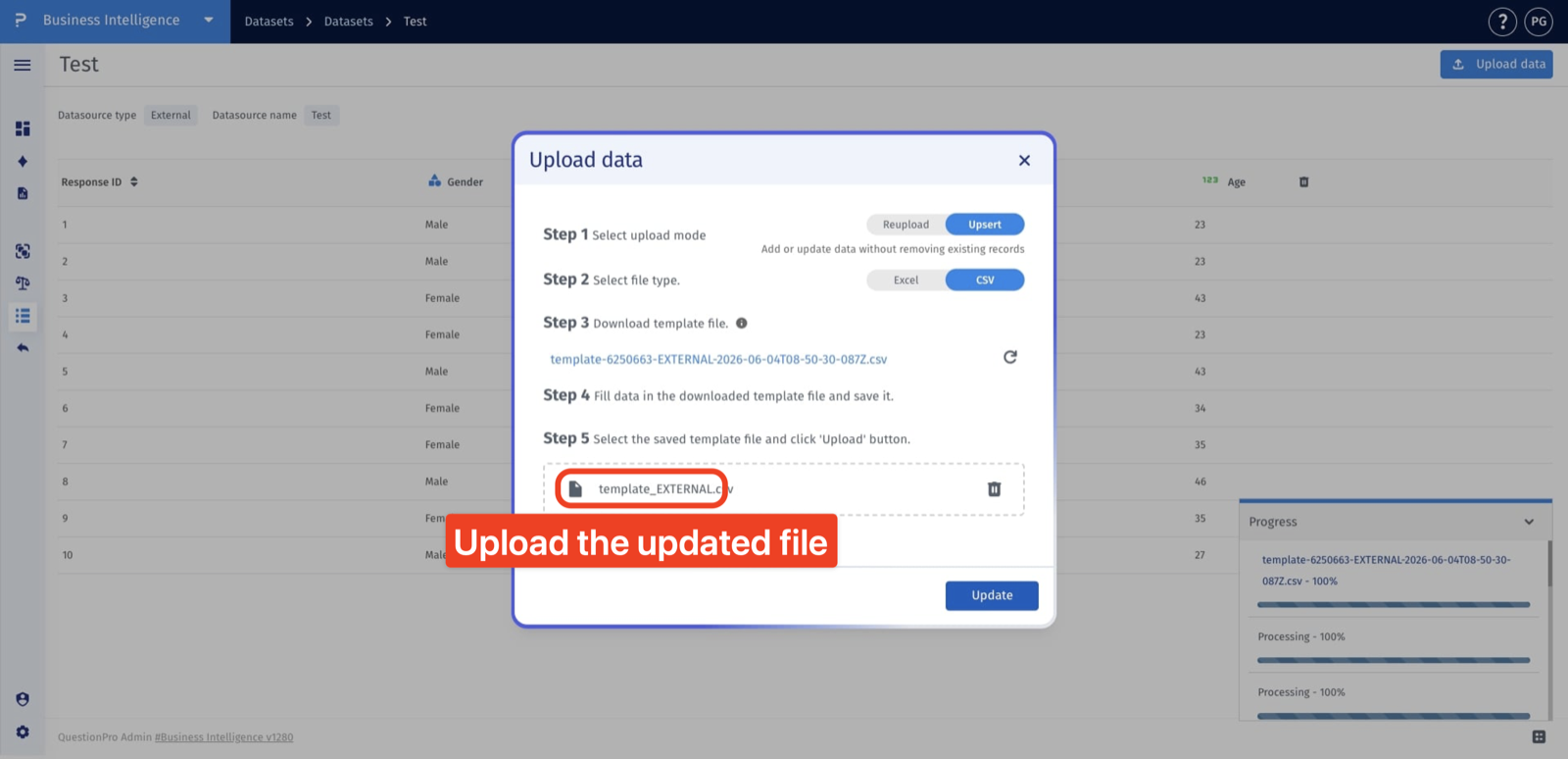Select Response ID cell 5
1568x759 pixels.
[x=65, y=372]
